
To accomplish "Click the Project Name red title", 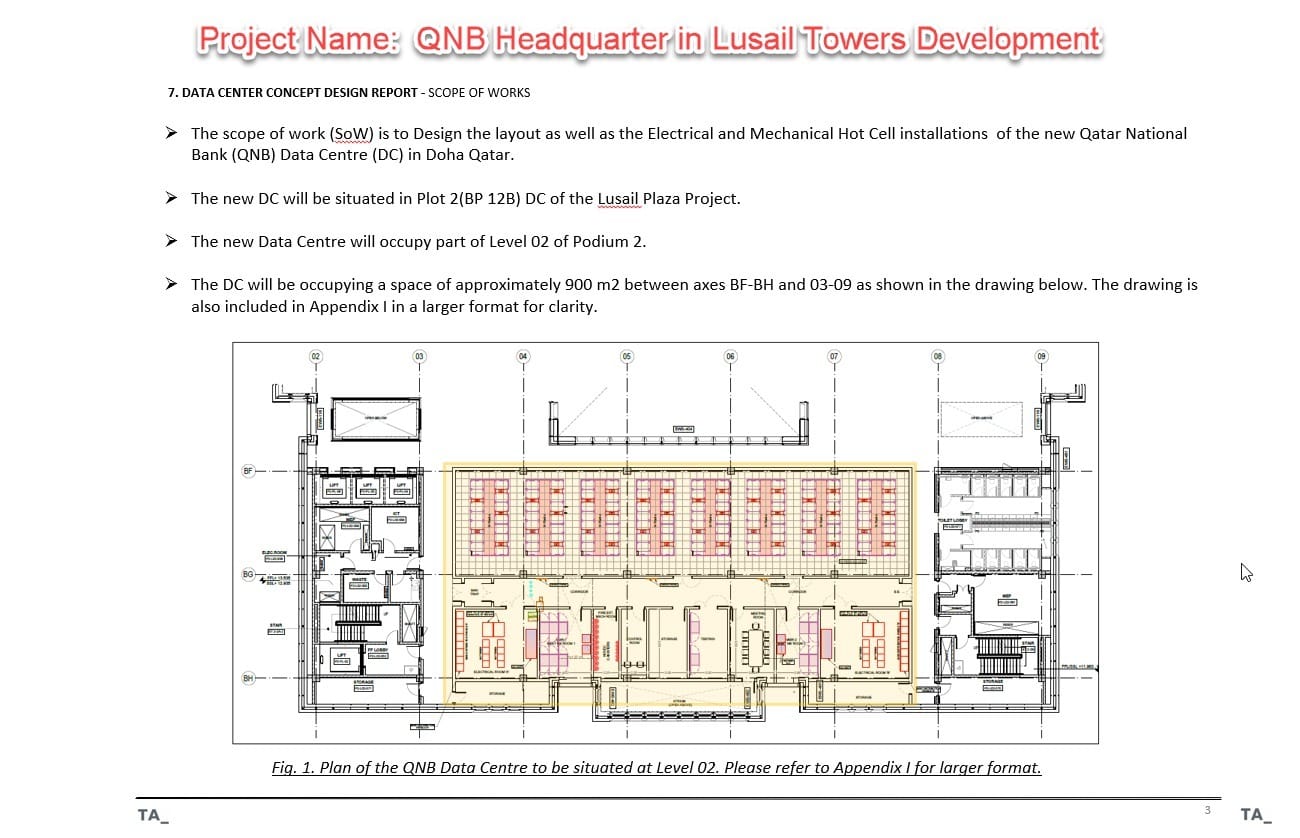I will [649, 39].
